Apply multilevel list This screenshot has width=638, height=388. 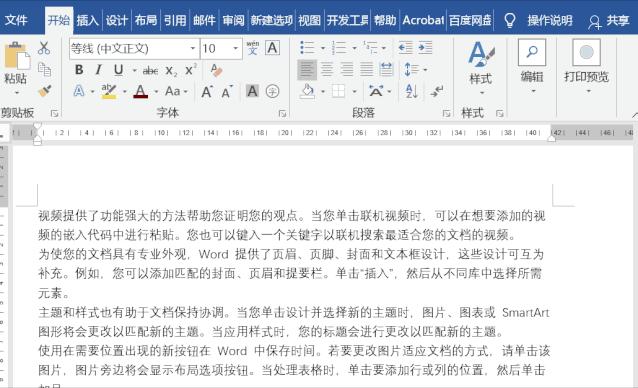pos(370,48)
